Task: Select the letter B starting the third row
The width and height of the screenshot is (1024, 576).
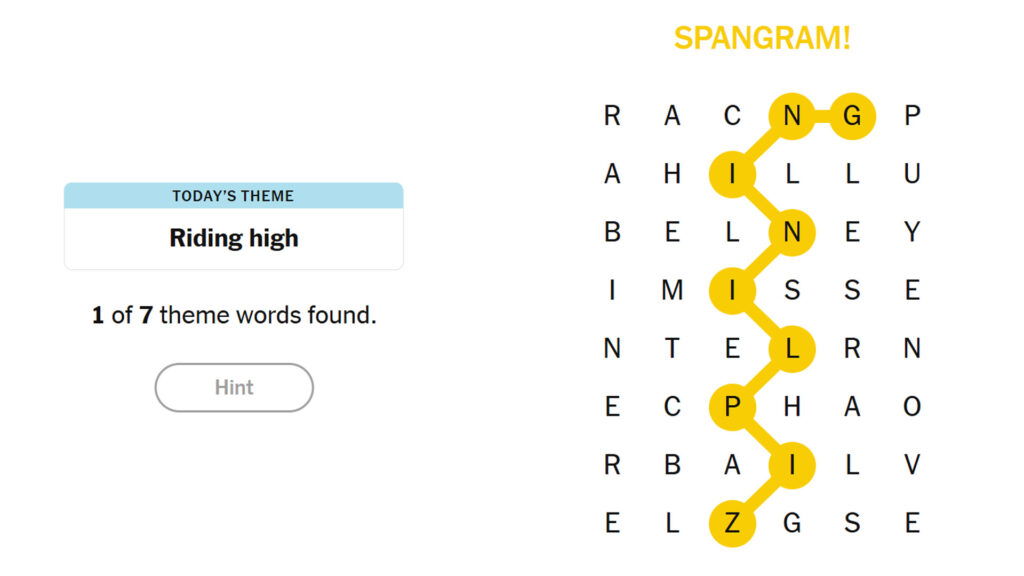Action: (611, 232)
